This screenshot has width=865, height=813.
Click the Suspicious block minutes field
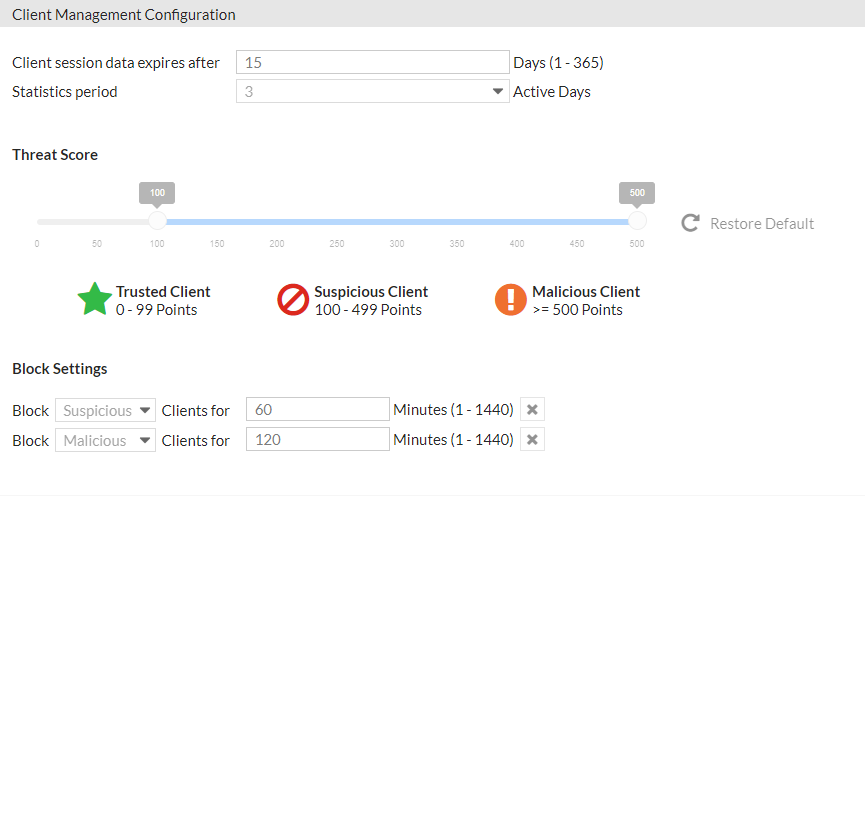tap(317, 410)
